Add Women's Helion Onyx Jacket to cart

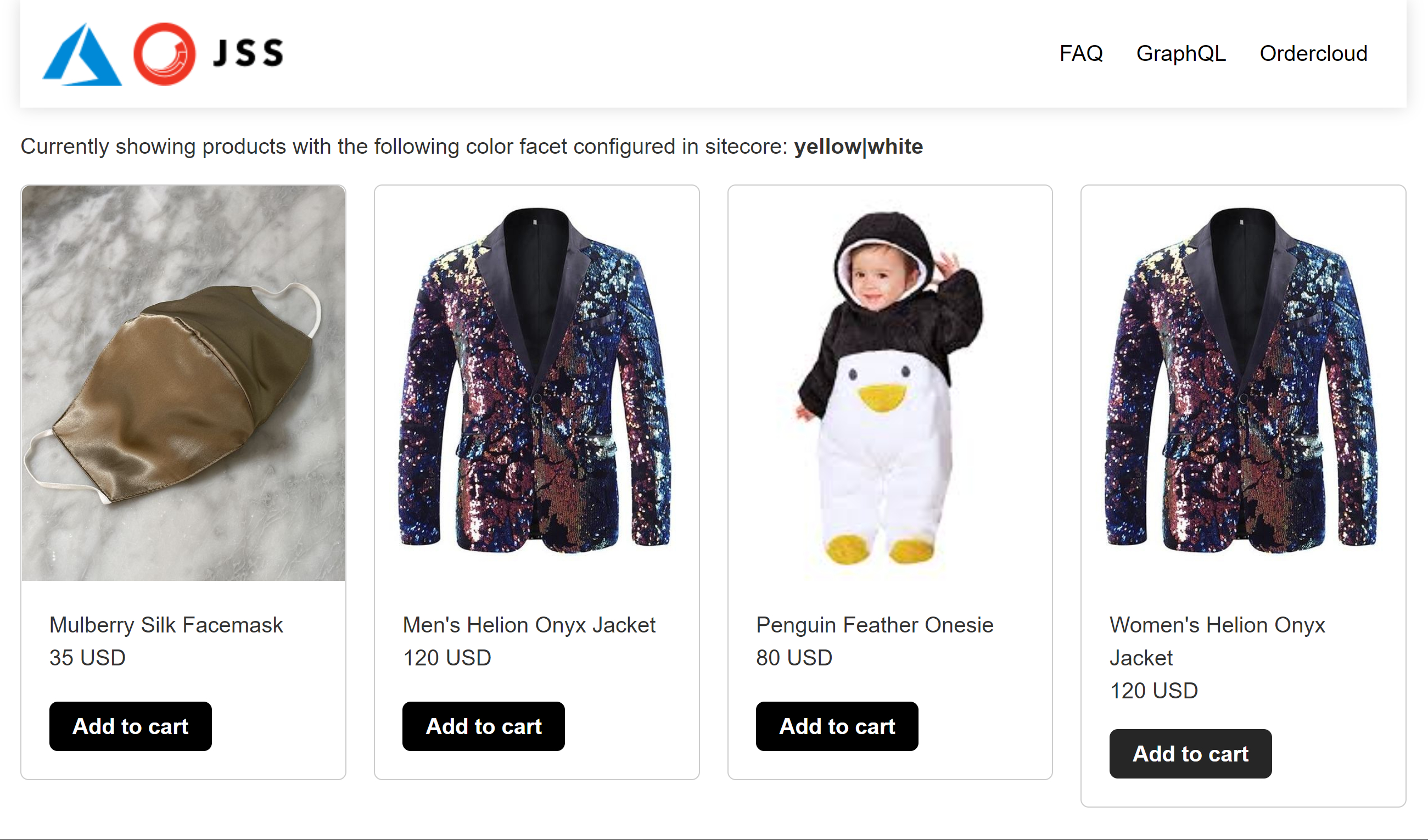(x=1190, y=753)
